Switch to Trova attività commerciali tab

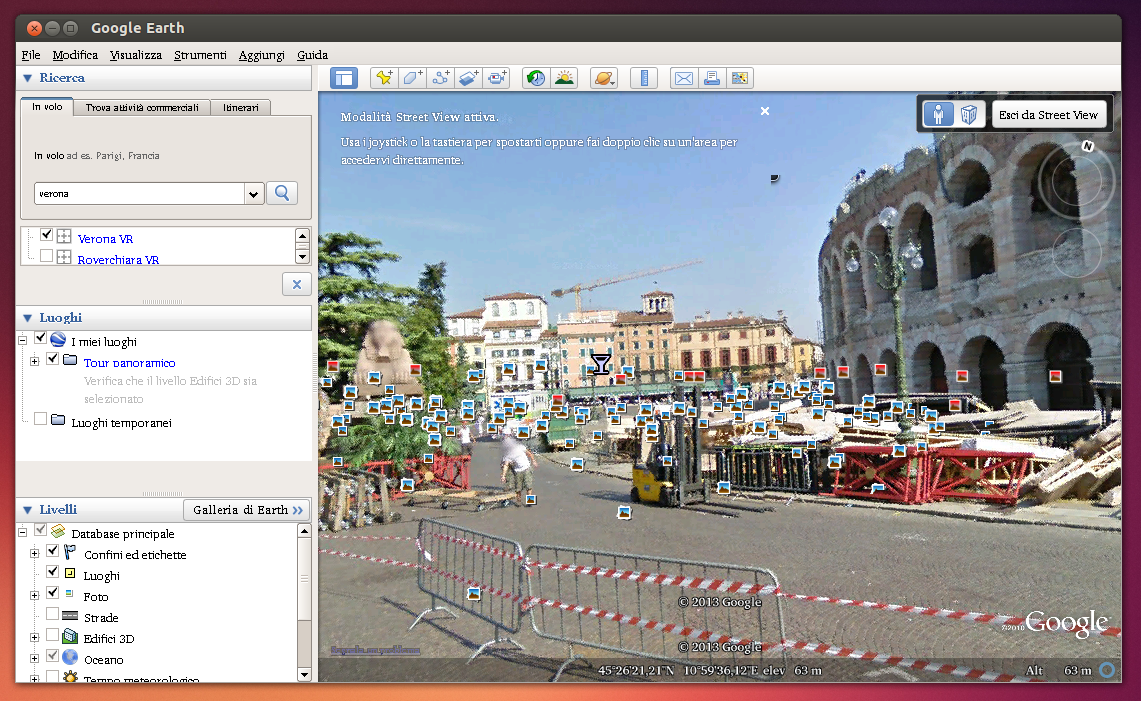pyautogui.click(x=142, y=108)
